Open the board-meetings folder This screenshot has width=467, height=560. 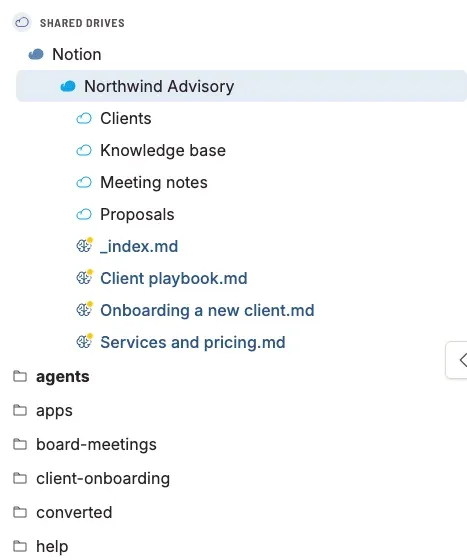96,445
